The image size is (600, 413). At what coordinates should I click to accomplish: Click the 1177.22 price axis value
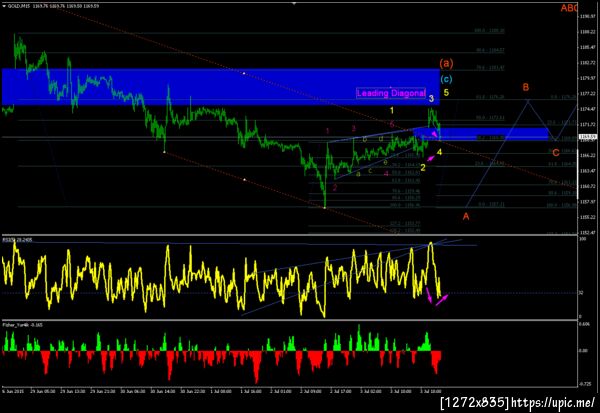coord(589,93)
